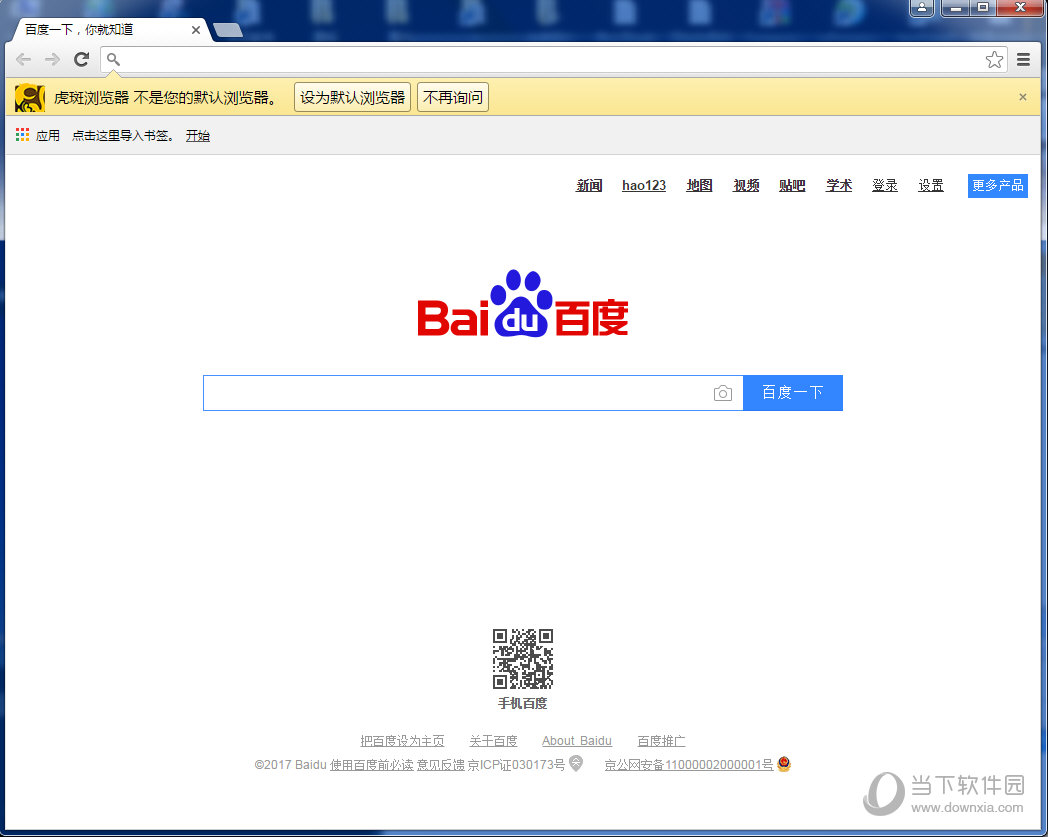Focus the browser address bar

(551, 59)
